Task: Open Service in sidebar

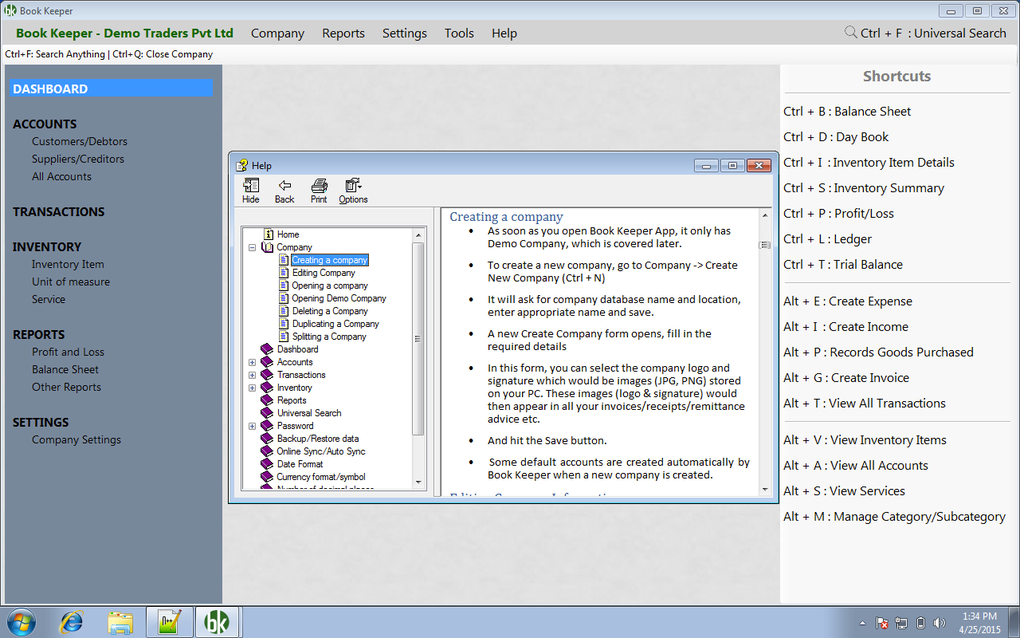Action: (x=48, y=299)
